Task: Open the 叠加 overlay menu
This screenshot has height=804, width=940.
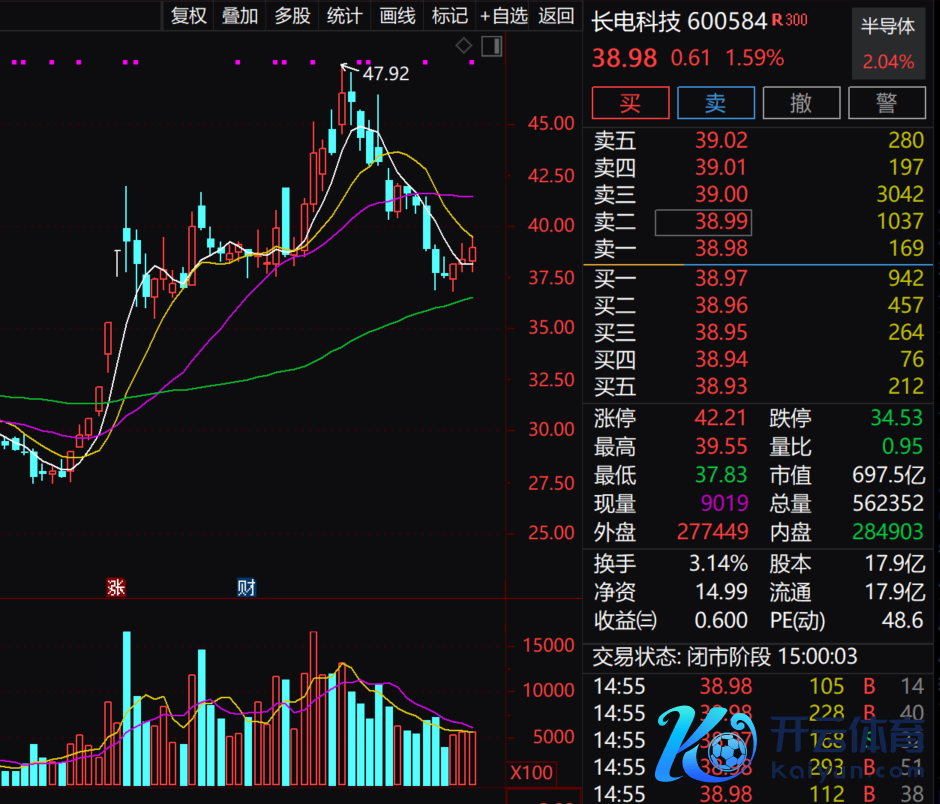Action: point(240,15)
